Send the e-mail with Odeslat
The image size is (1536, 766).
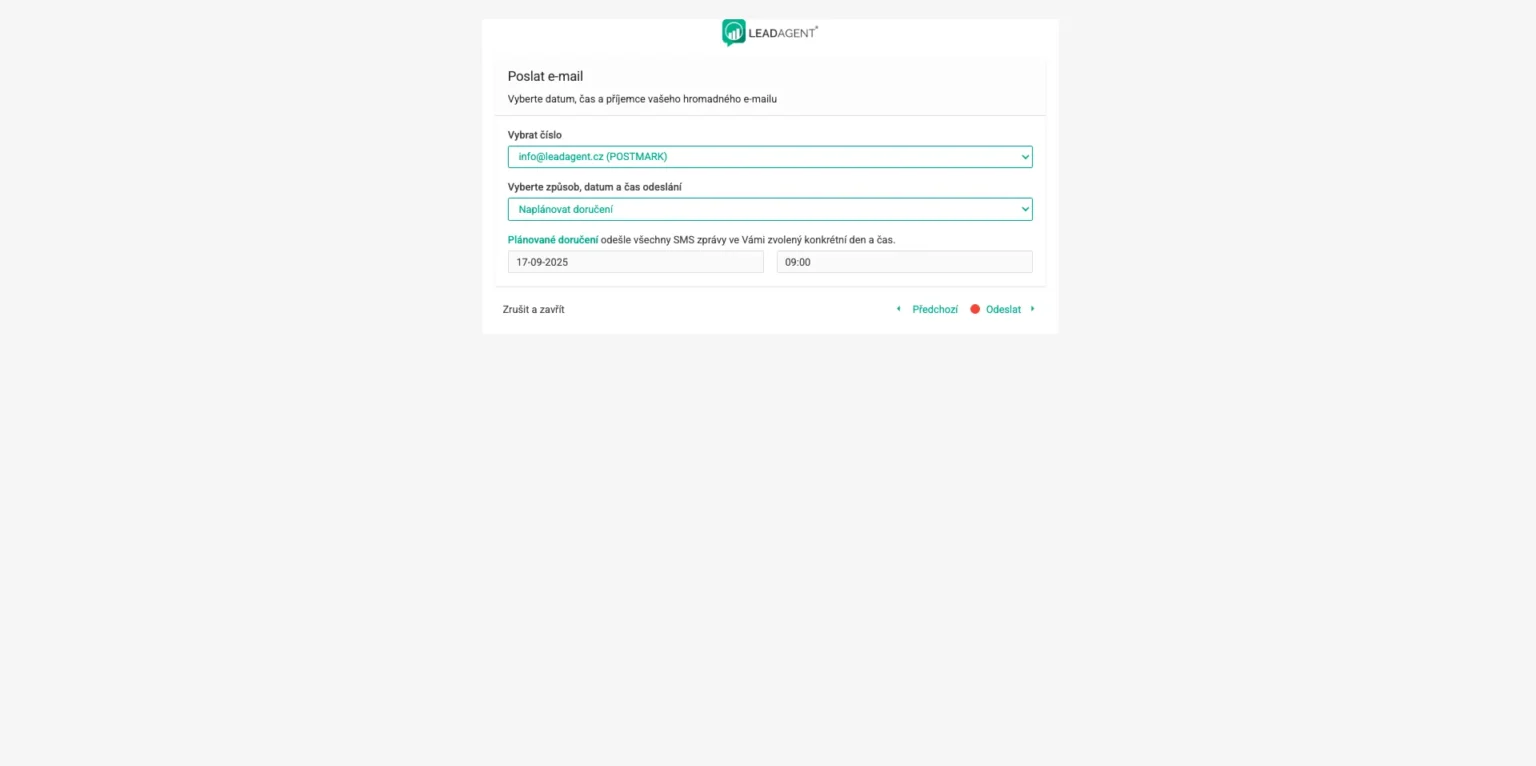[x=1003, y=310]
